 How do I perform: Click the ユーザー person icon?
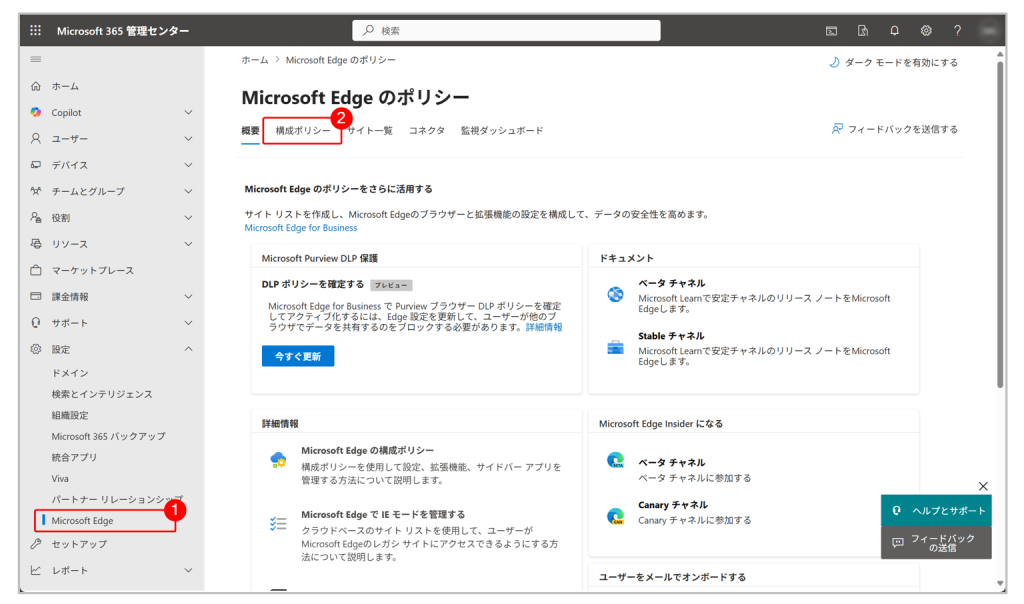(36, 138)
